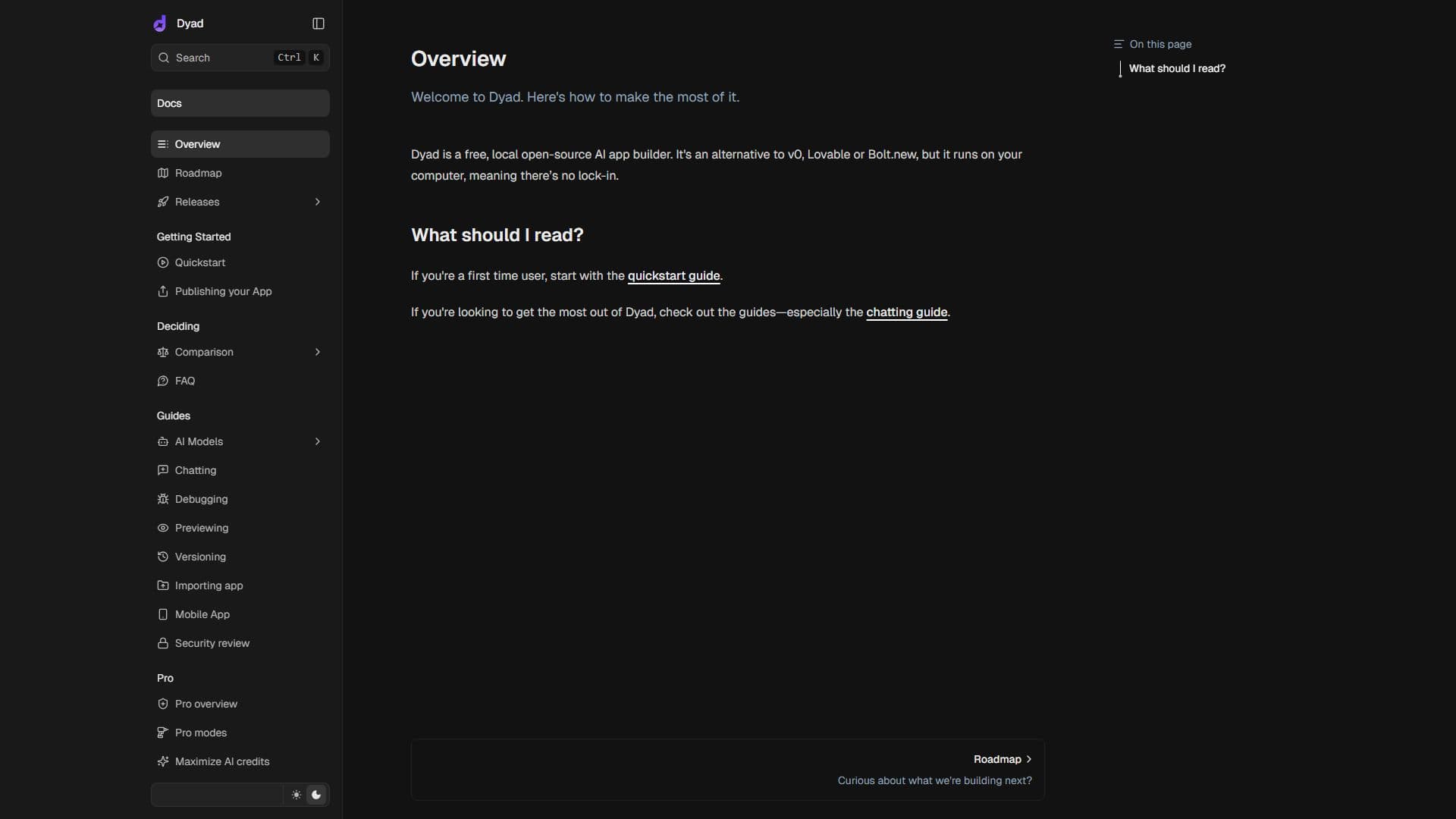Click the Dyad logo icon
The width and height of the screenshot is (1456, 819).
pyautogui.click(x=160, y=24)
